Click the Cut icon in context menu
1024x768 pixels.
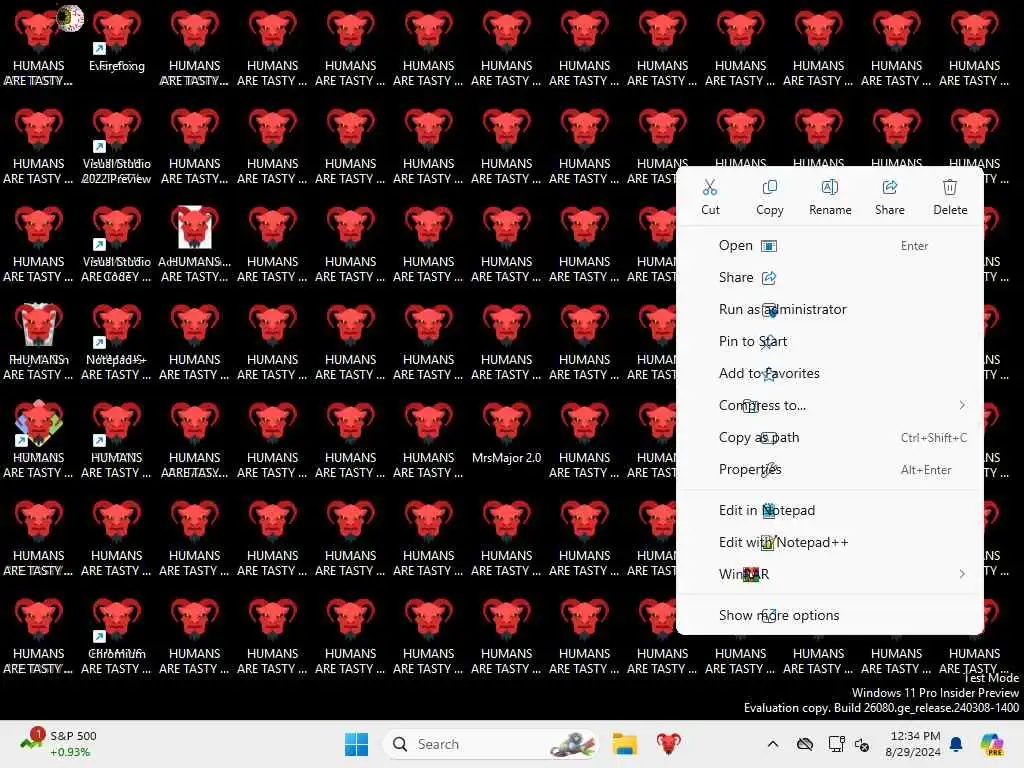pos(710,188)
